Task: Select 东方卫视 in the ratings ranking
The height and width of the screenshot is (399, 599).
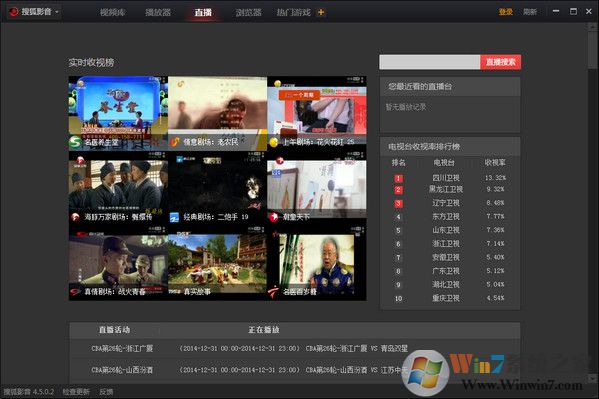Action: 446,217
